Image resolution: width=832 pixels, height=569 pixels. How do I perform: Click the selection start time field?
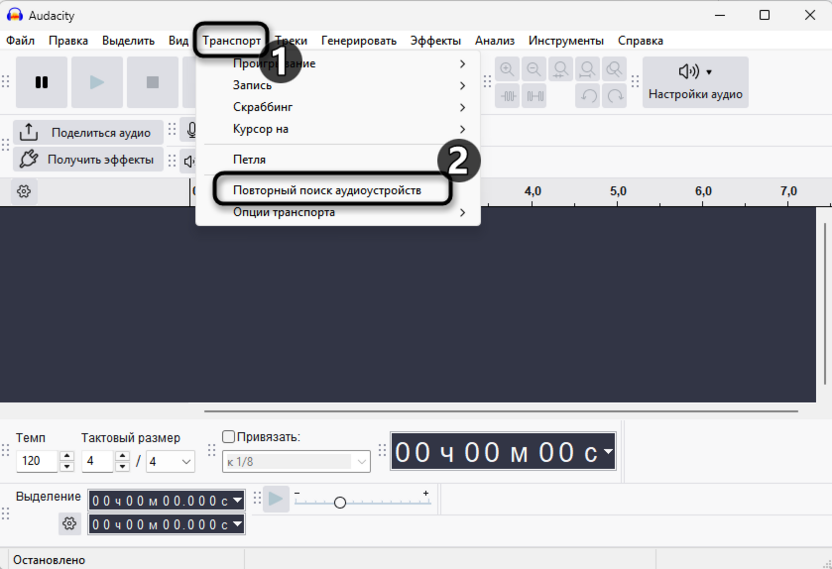[166, 500]
